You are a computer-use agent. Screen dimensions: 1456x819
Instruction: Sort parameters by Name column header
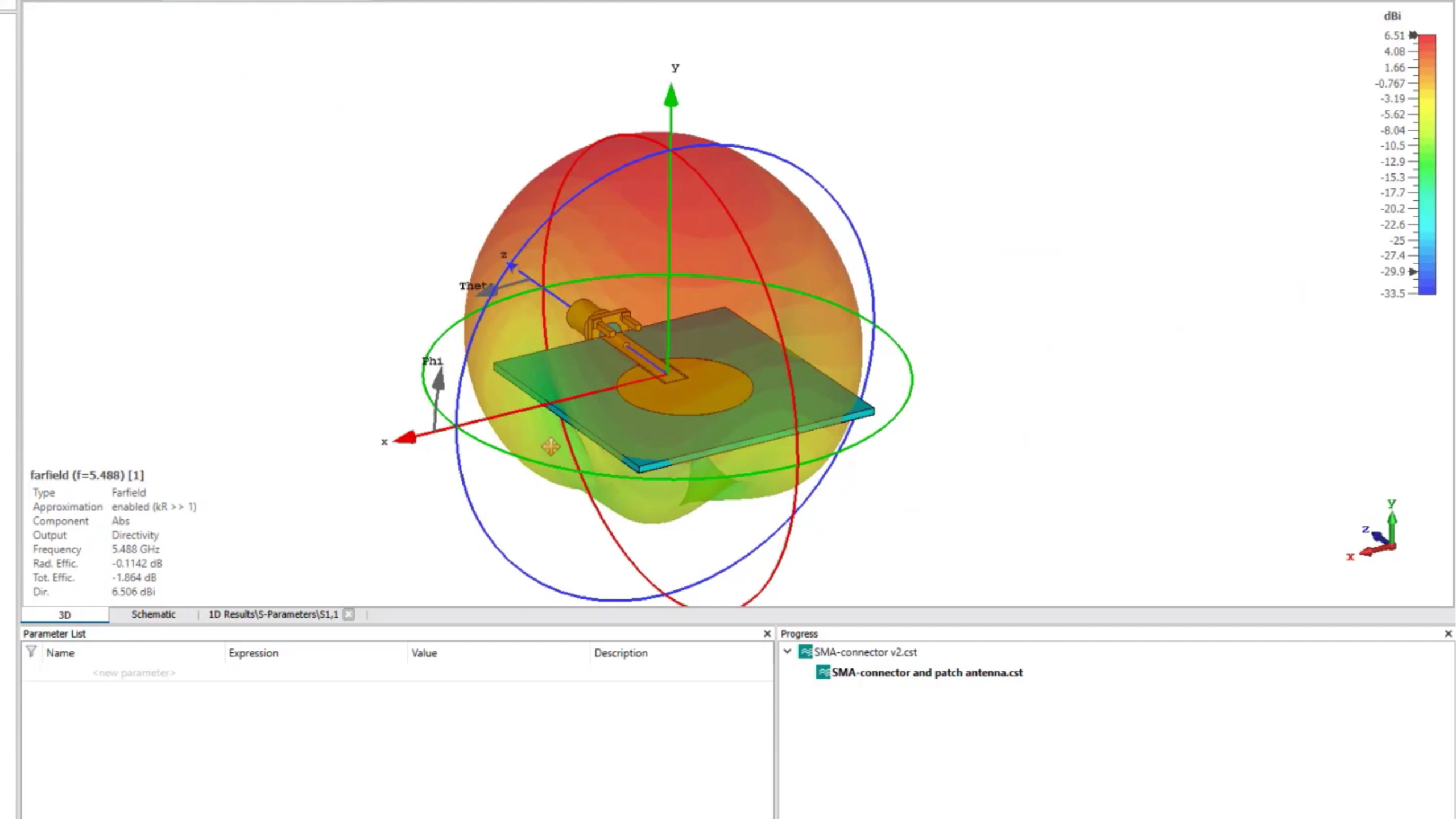(60, 653)
